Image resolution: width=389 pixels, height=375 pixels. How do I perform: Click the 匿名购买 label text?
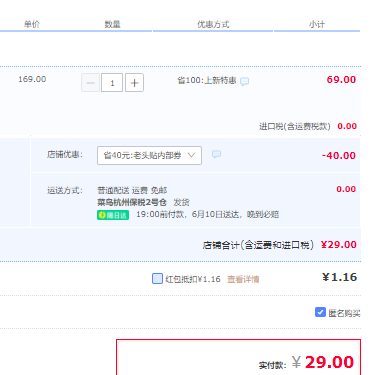click(344, 313)
